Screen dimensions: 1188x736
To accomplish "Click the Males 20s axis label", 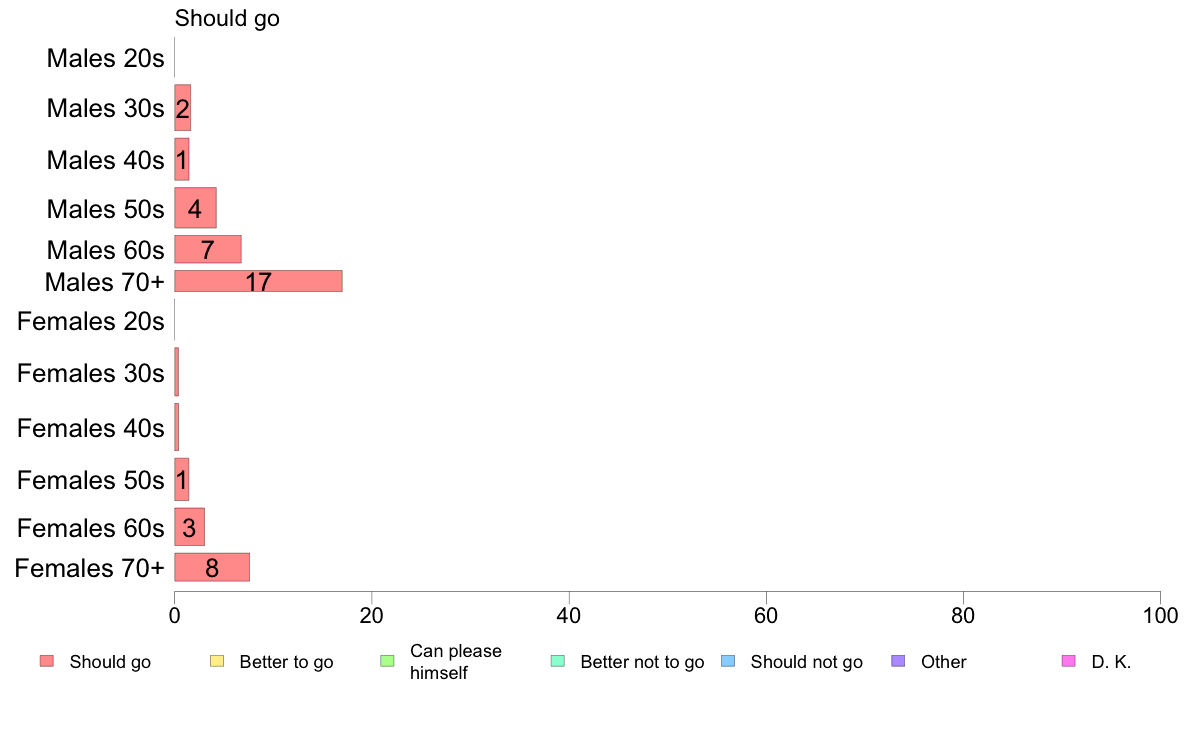I will pyautogui.click(x=105, y=58).
